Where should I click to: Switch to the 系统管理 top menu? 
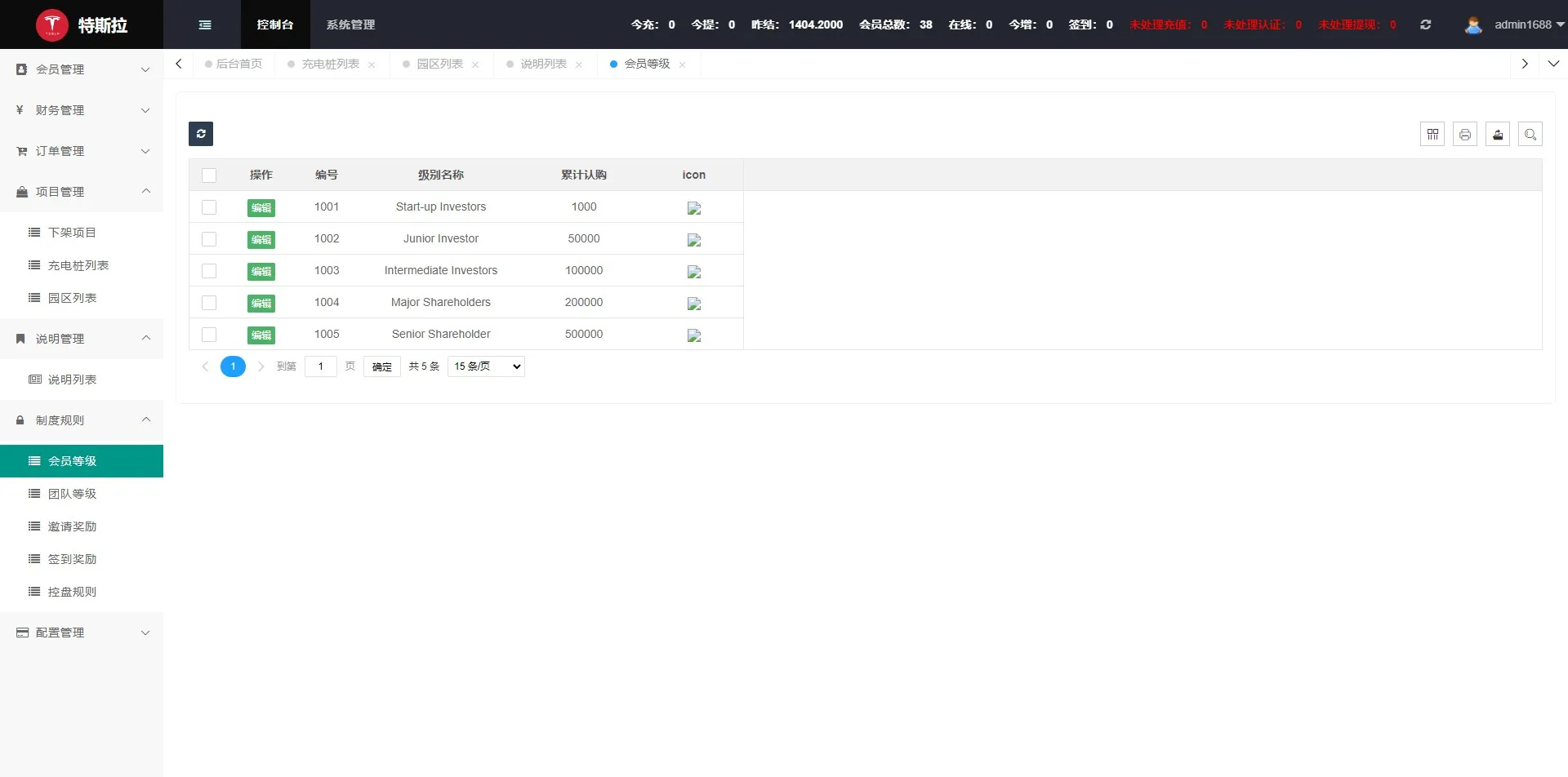(351, 24)
